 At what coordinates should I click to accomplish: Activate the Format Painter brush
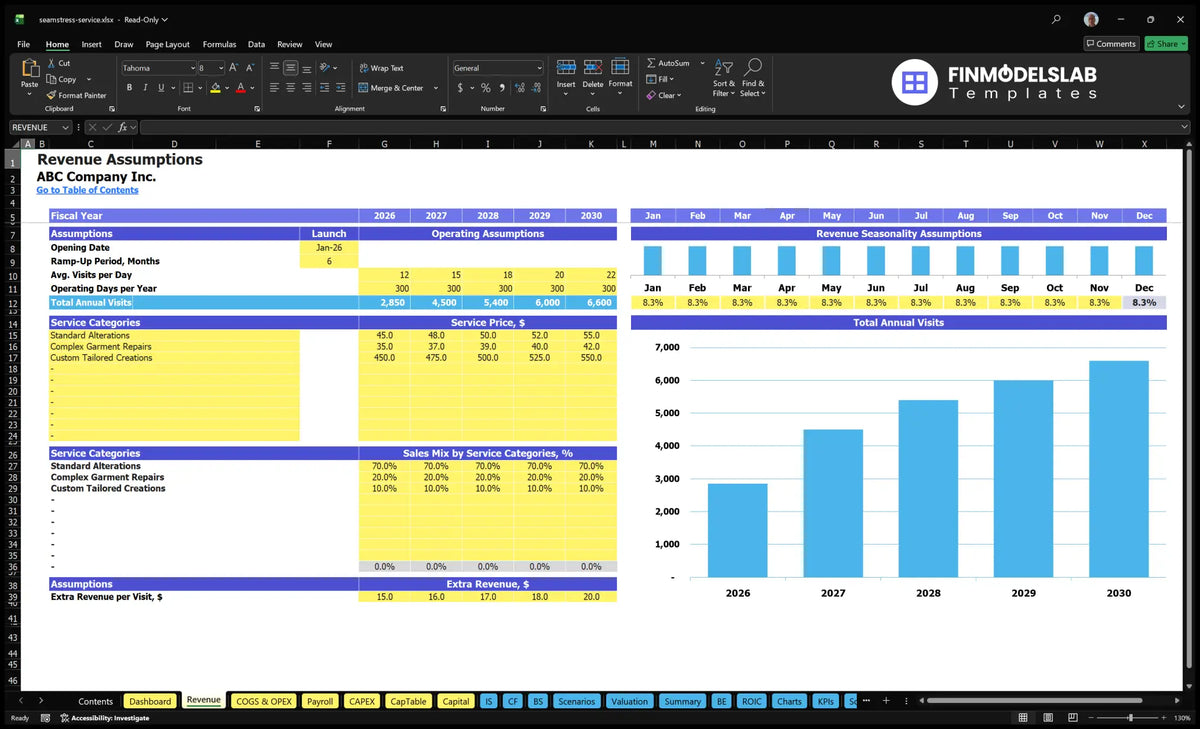coord(51,95)
